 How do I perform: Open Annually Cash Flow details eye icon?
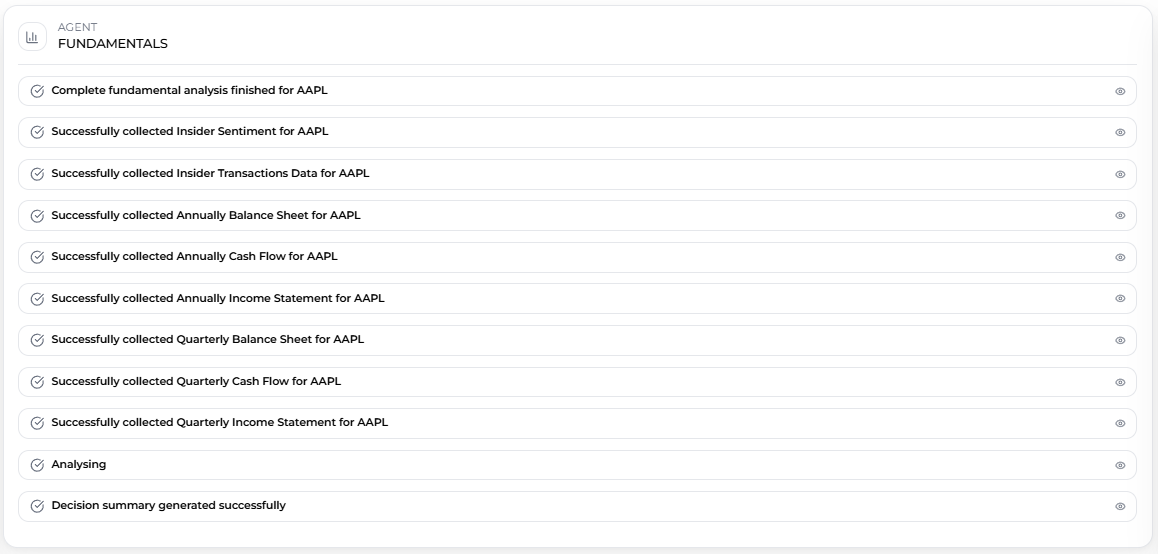point(1120,257)
